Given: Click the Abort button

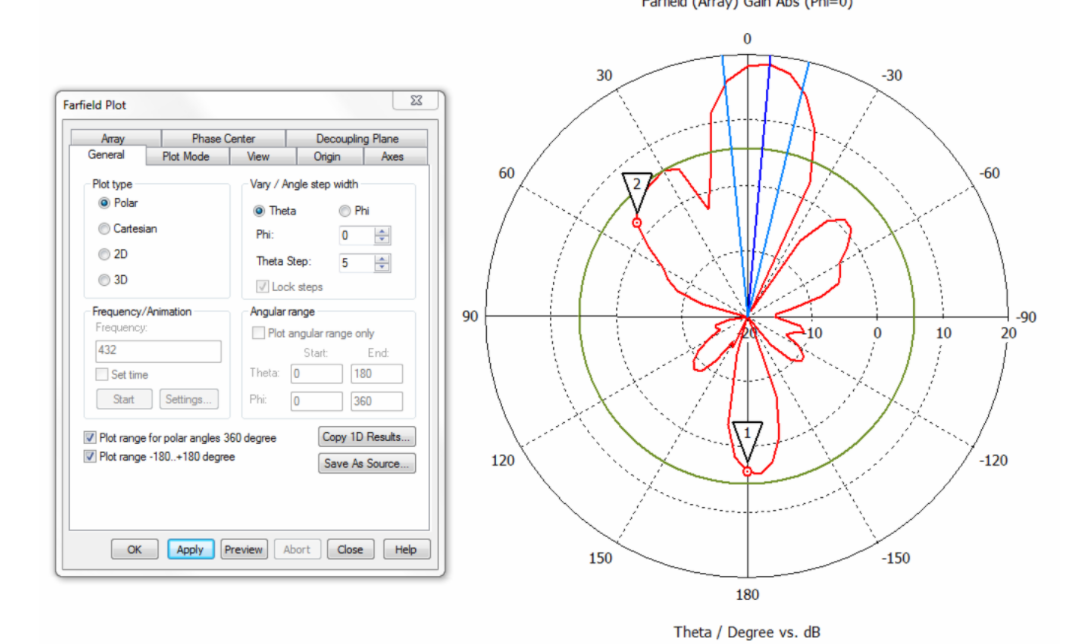Looking at the screenshot, I should (297, 549).
